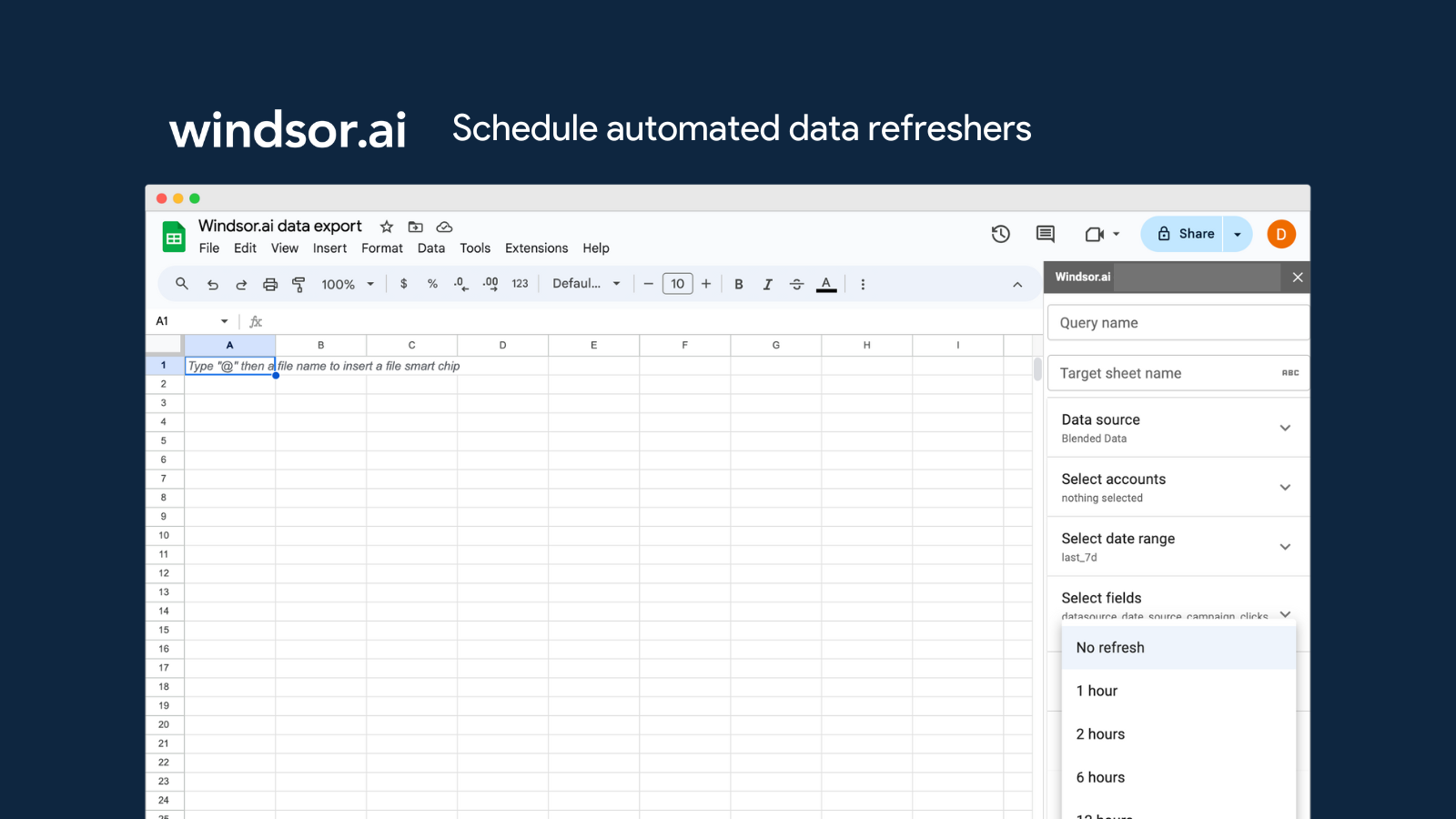1456x819 pixels.
Task: Click the paint format tool icon
Action: [x=298, y=284]
